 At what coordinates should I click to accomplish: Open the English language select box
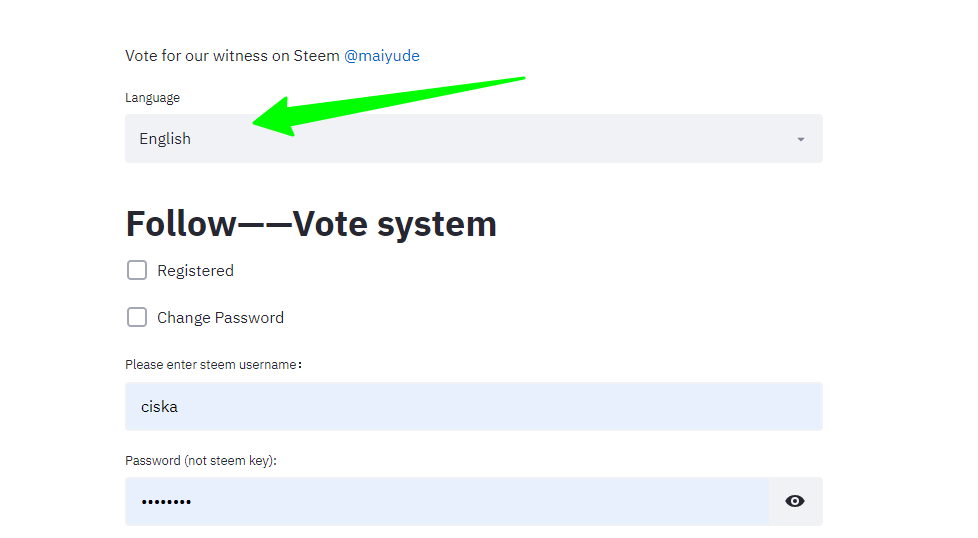(473, 138)
